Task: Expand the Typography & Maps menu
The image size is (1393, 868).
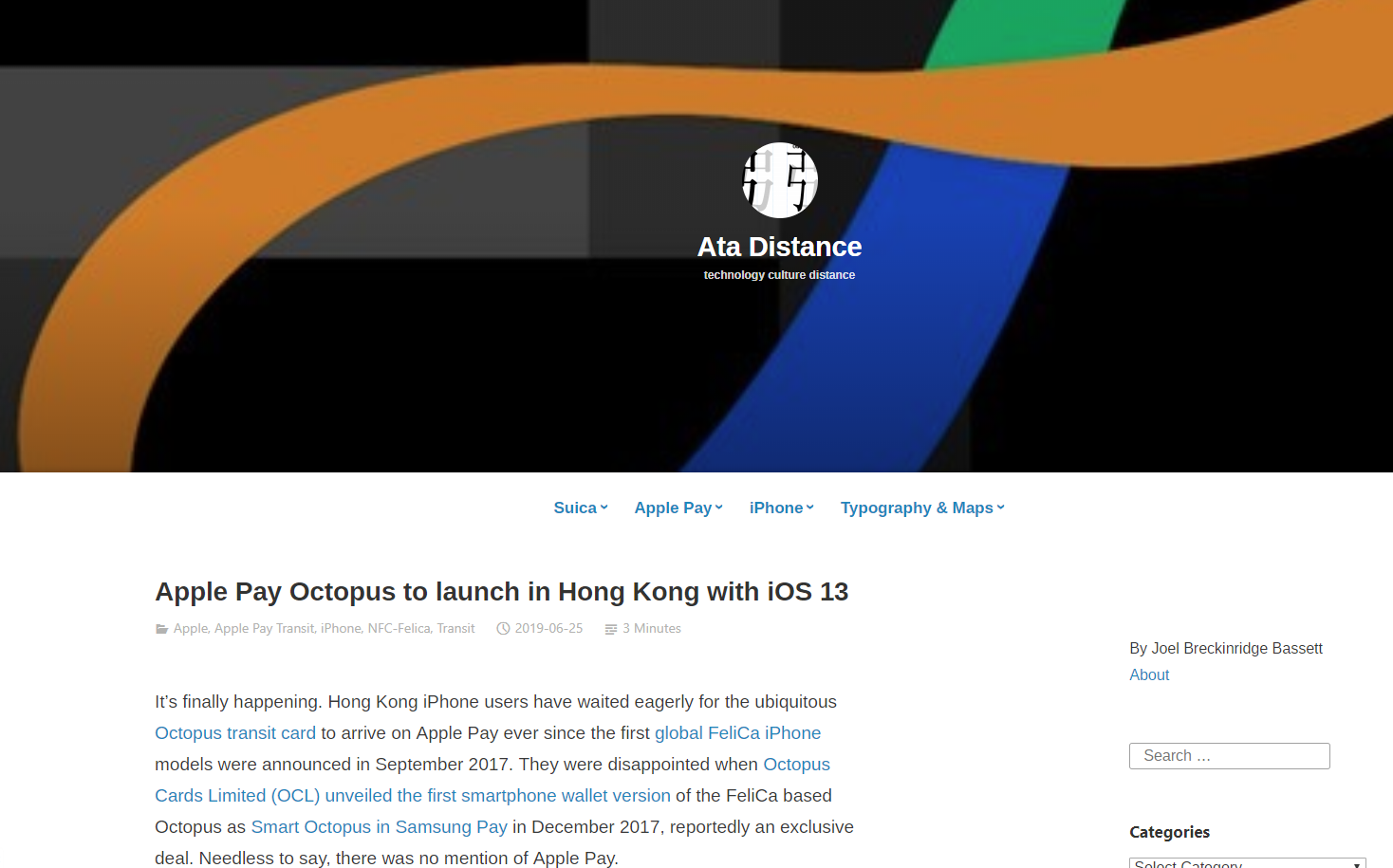Action: click(922, 508)
